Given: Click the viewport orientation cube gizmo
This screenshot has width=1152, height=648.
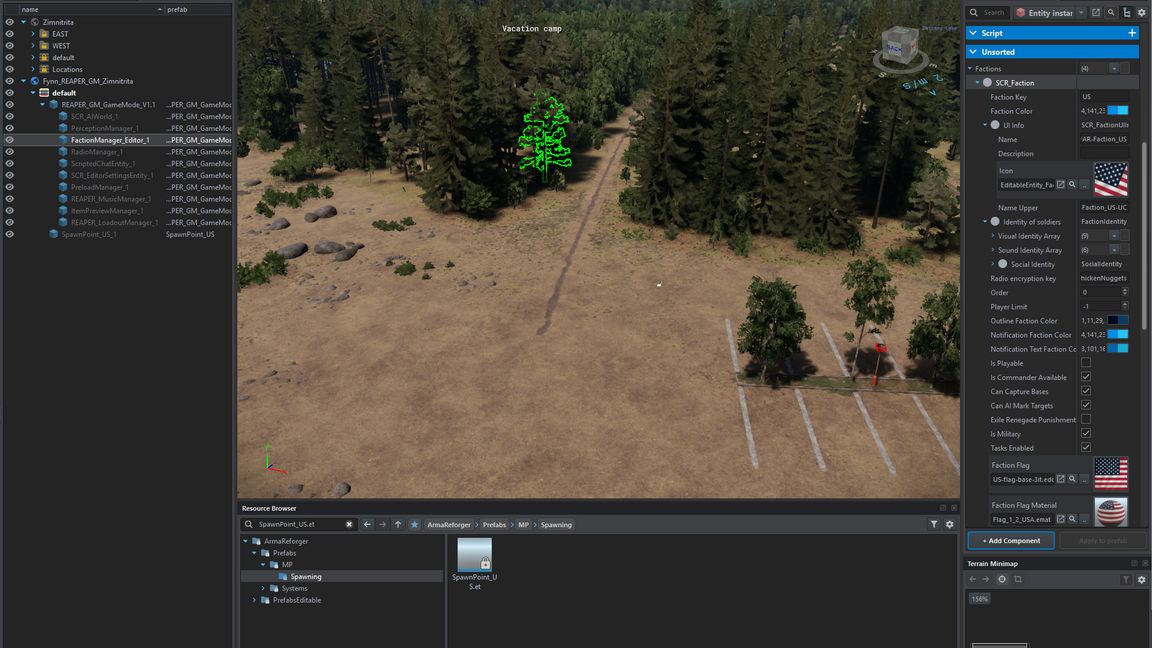Looking at the screenshot, I should 899,46.
